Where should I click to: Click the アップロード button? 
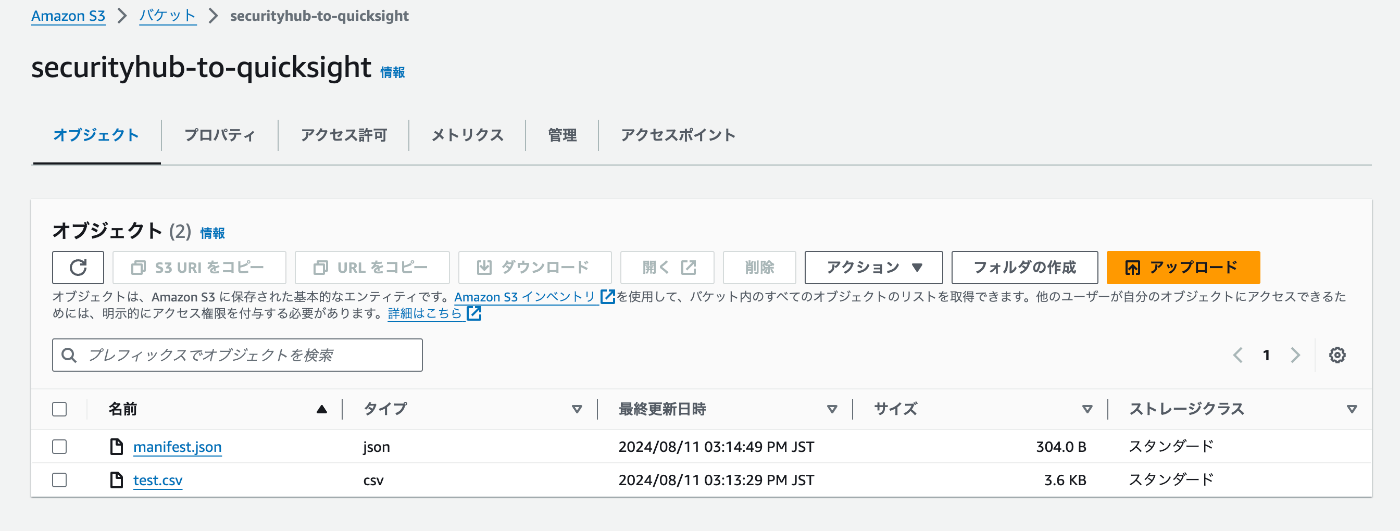click(1183, 267)
